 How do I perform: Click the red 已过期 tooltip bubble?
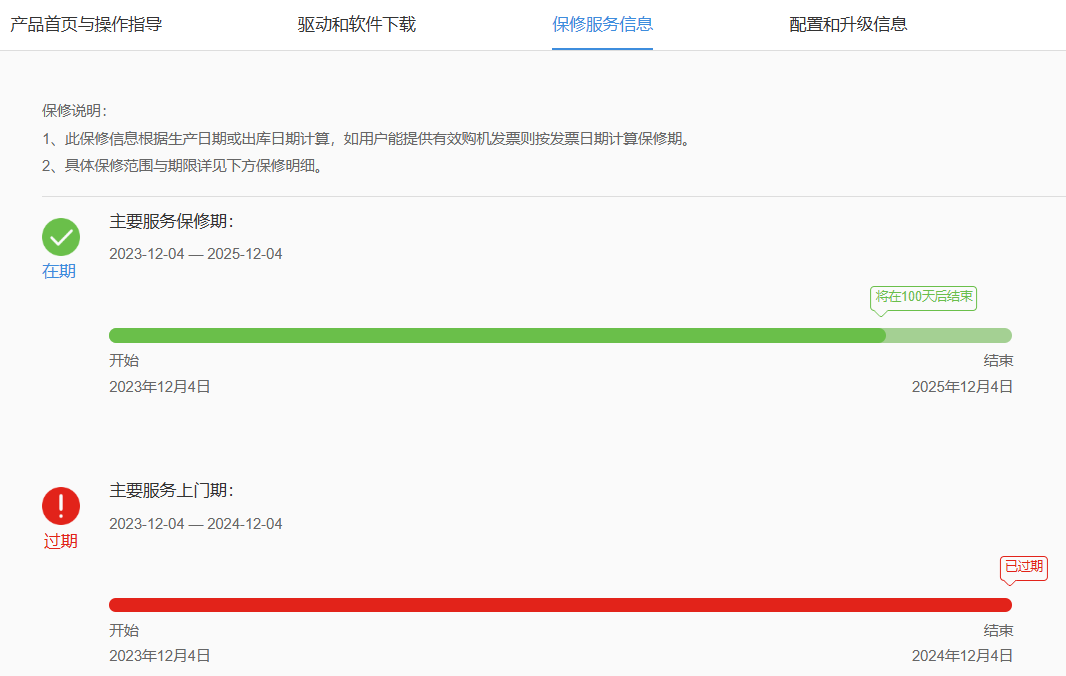1023,568
